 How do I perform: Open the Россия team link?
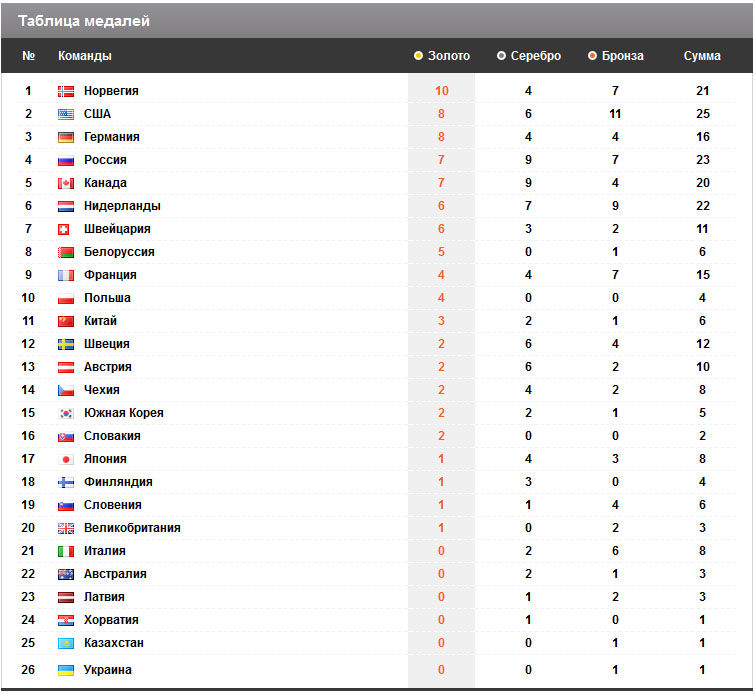pyautogui.click(x=105, y=160)
